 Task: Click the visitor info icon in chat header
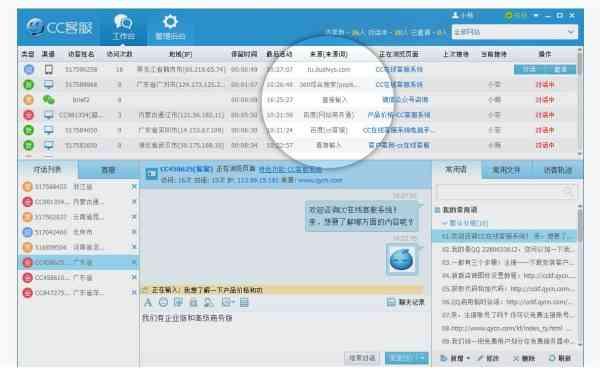pyautogui.click(x=151, y=174)
